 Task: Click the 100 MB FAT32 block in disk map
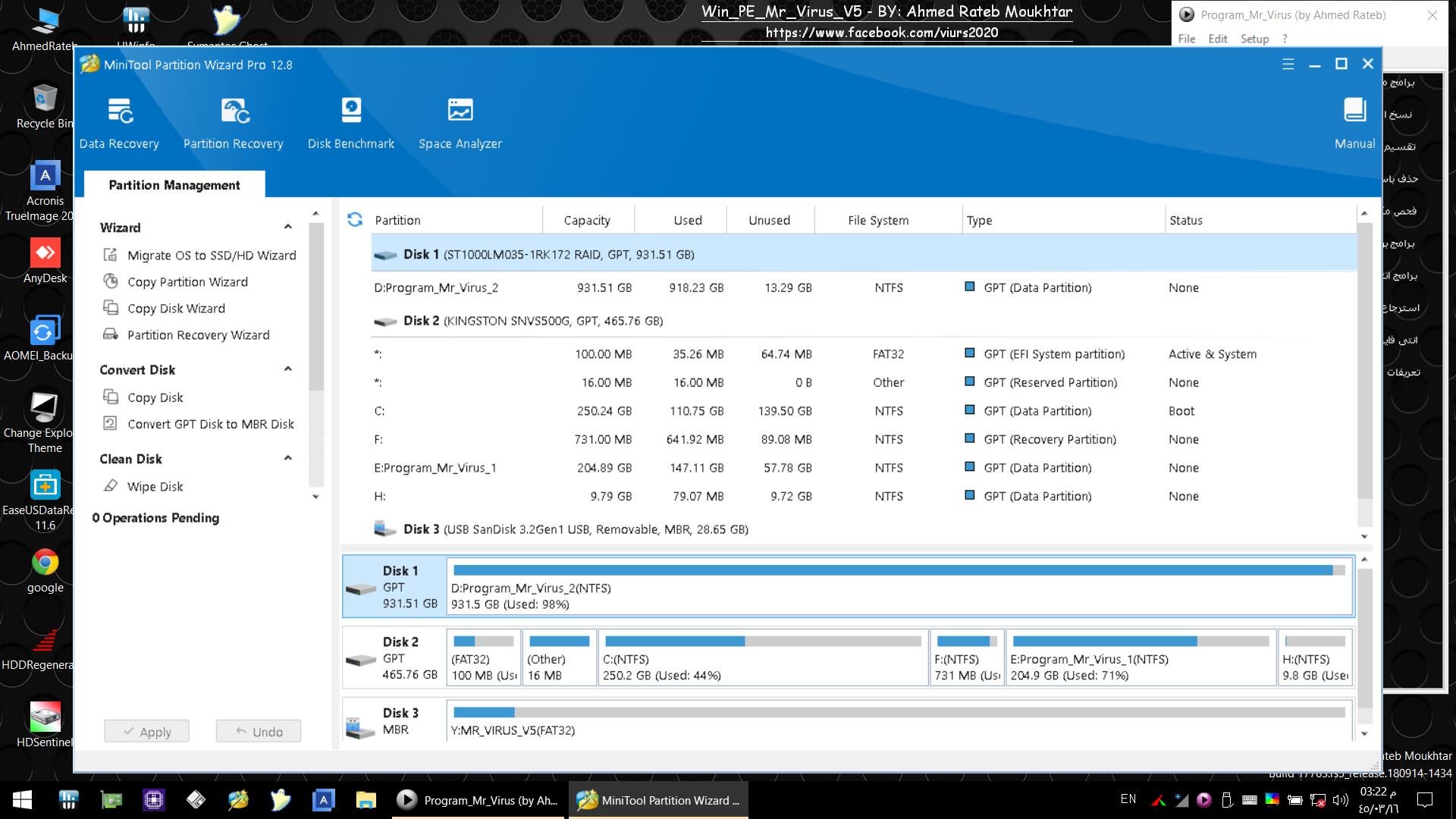tap(484, 658)
